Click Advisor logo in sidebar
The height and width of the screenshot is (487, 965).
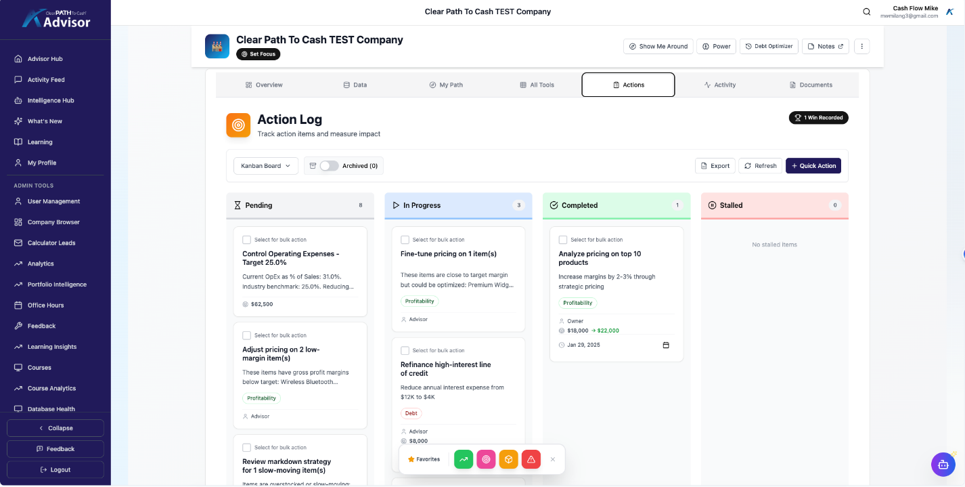55,18
